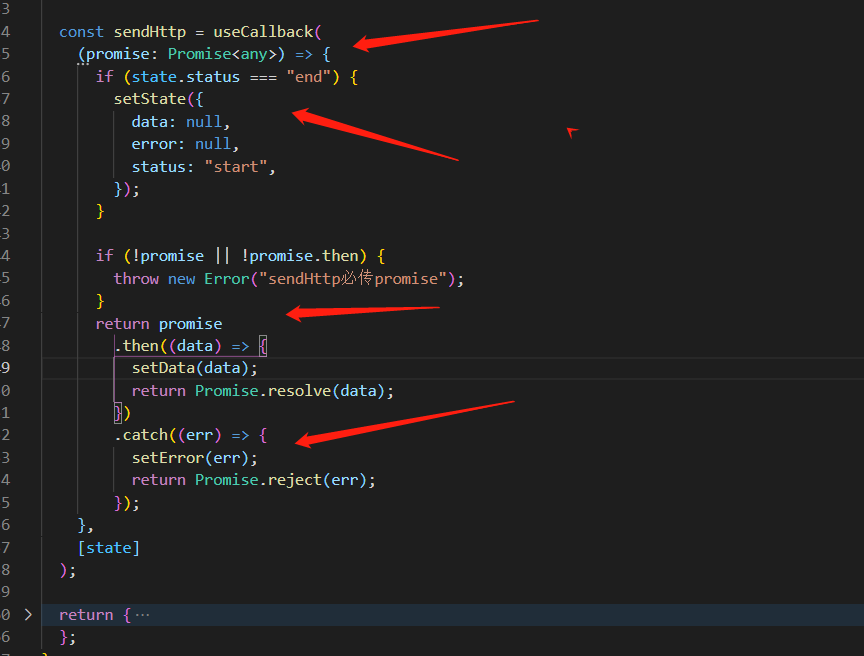Expand the collapsed return block chevron
The image size is (864, 656).
[26, 614]
